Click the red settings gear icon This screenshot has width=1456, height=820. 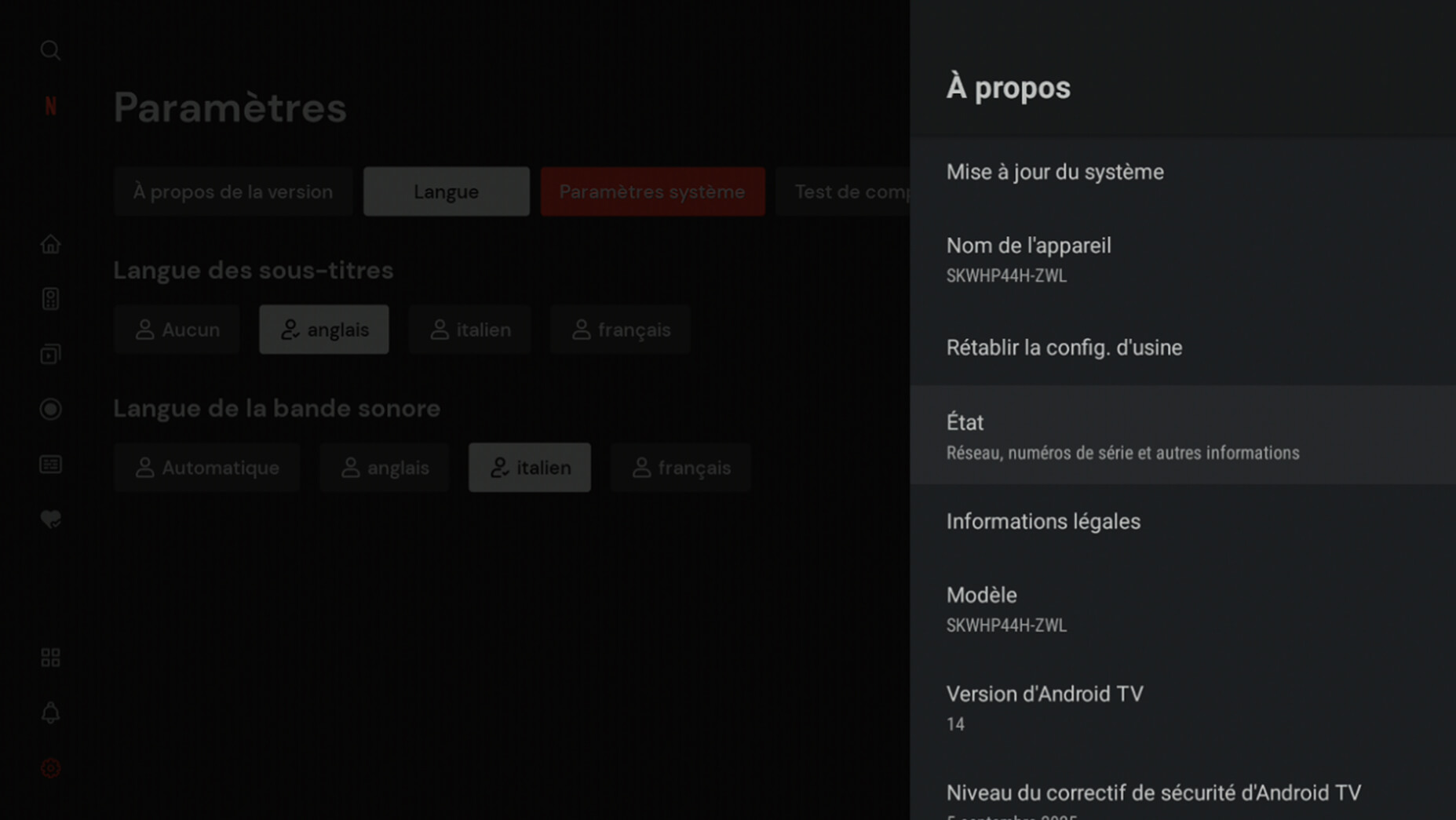click(50, 768)
